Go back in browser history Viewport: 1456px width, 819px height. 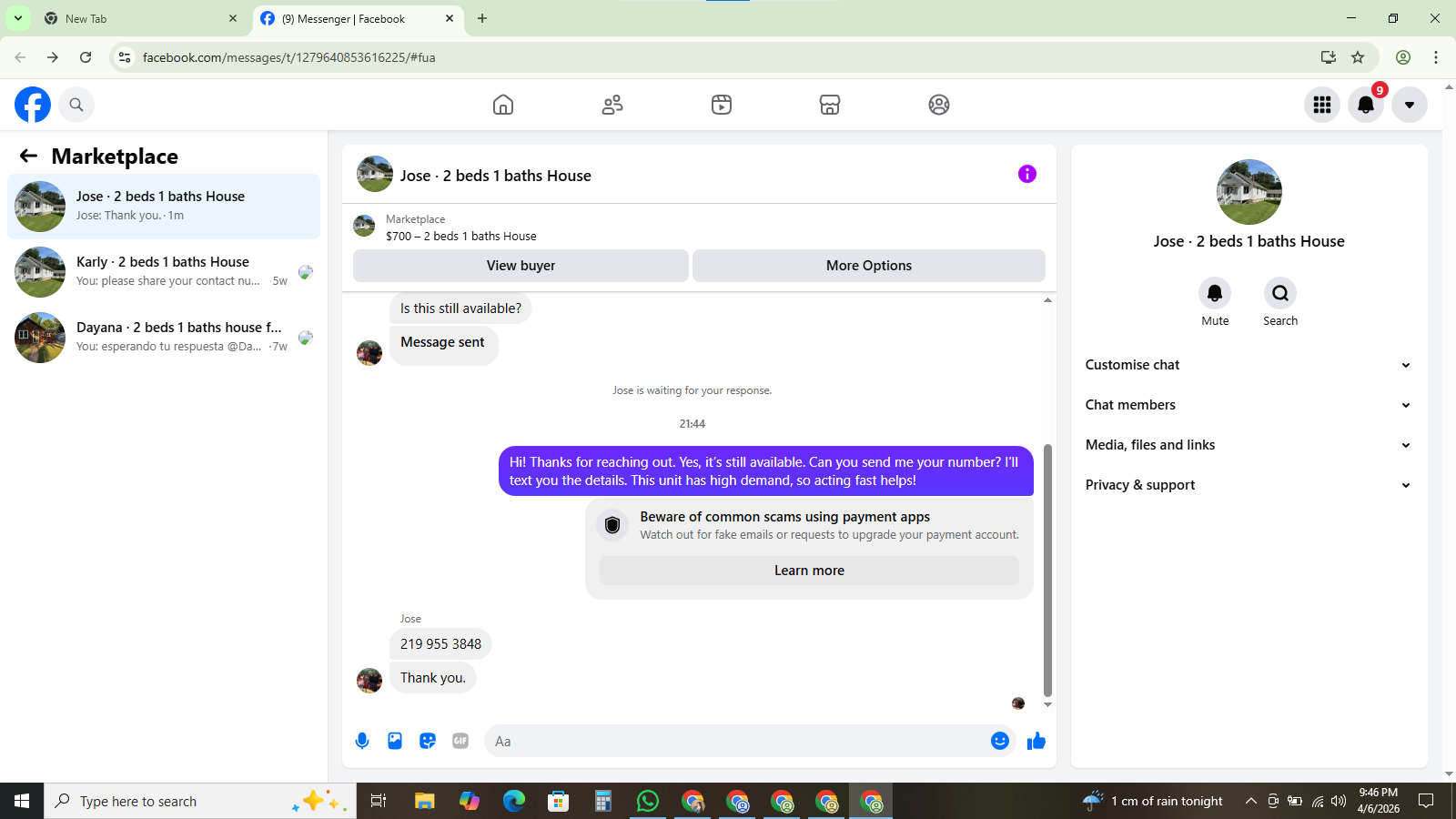[x=20, y=57]
